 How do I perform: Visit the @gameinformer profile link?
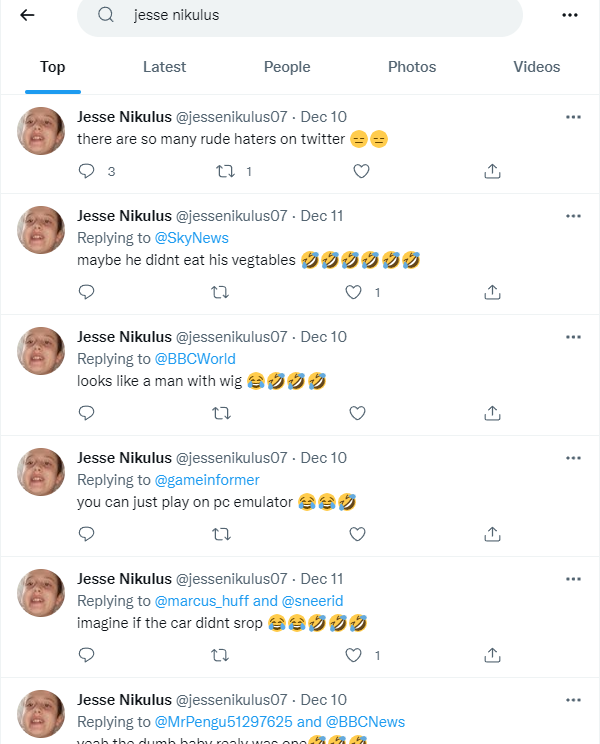pyautogui.click(x=207, y=480)
